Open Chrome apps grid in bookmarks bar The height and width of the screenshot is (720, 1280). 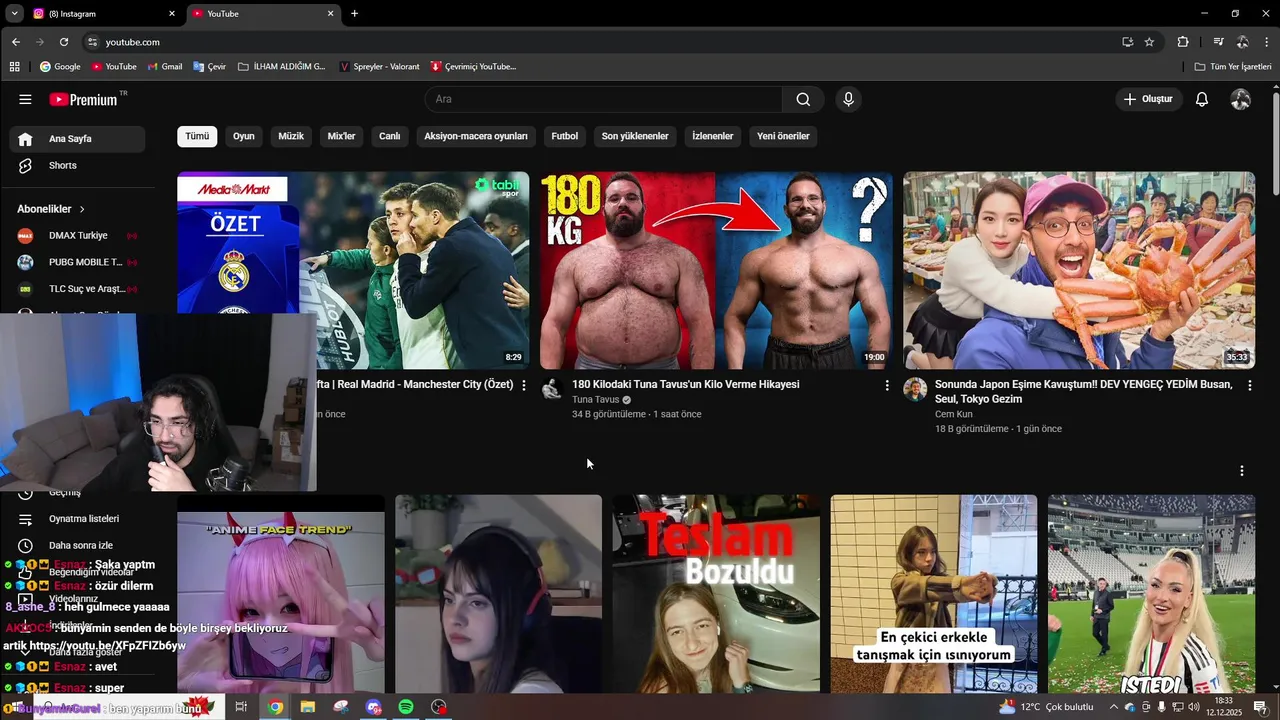14,67
